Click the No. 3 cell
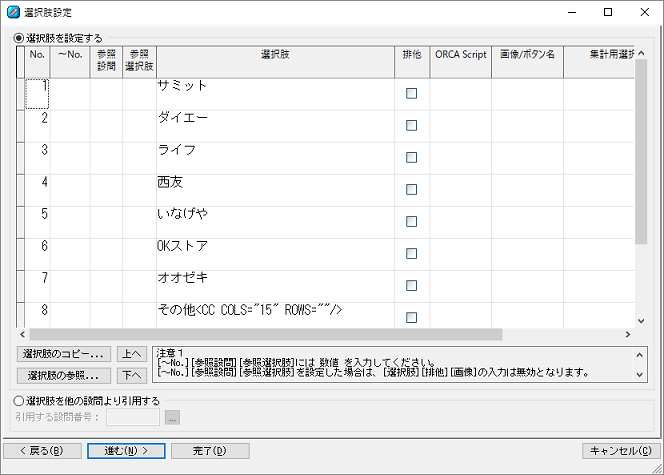Screen dimensions: 664x475 click(x=37, y=158)
